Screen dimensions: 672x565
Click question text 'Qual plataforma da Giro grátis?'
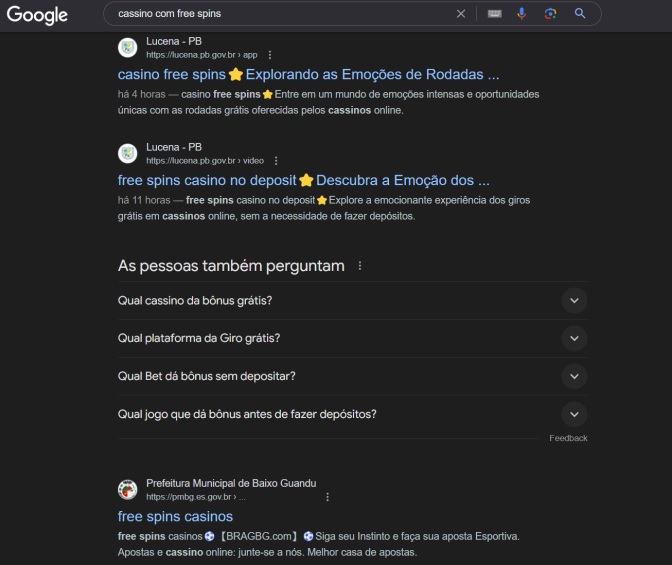(199, 338)
